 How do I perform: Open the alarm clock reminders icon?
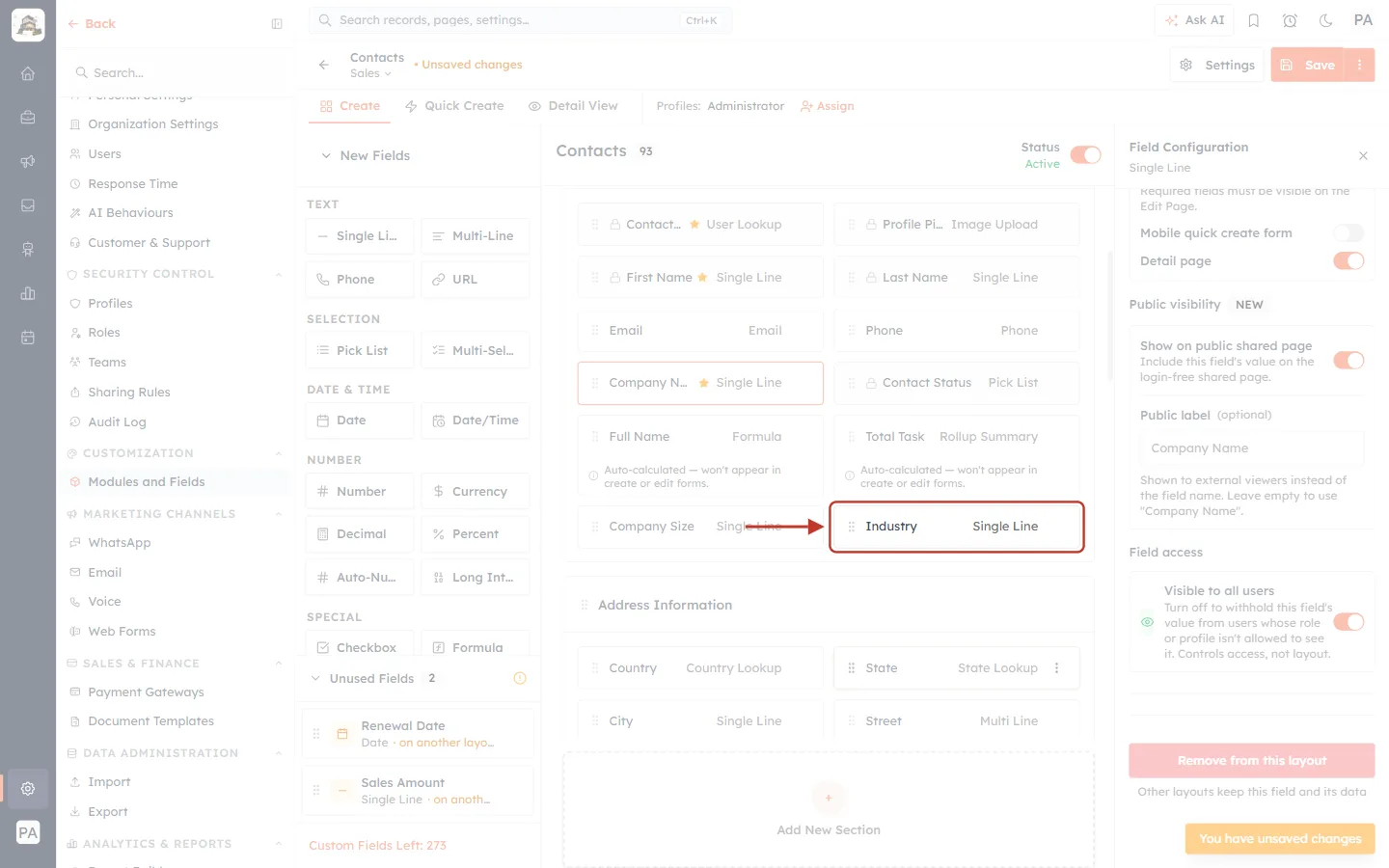1290,20
